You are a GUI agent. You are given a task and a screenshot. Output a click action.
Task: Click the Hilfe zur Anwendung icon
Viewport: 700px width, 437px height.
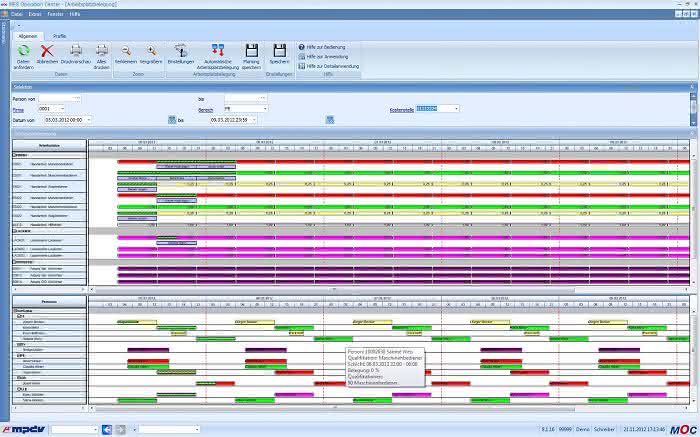[x=301, y=57]
